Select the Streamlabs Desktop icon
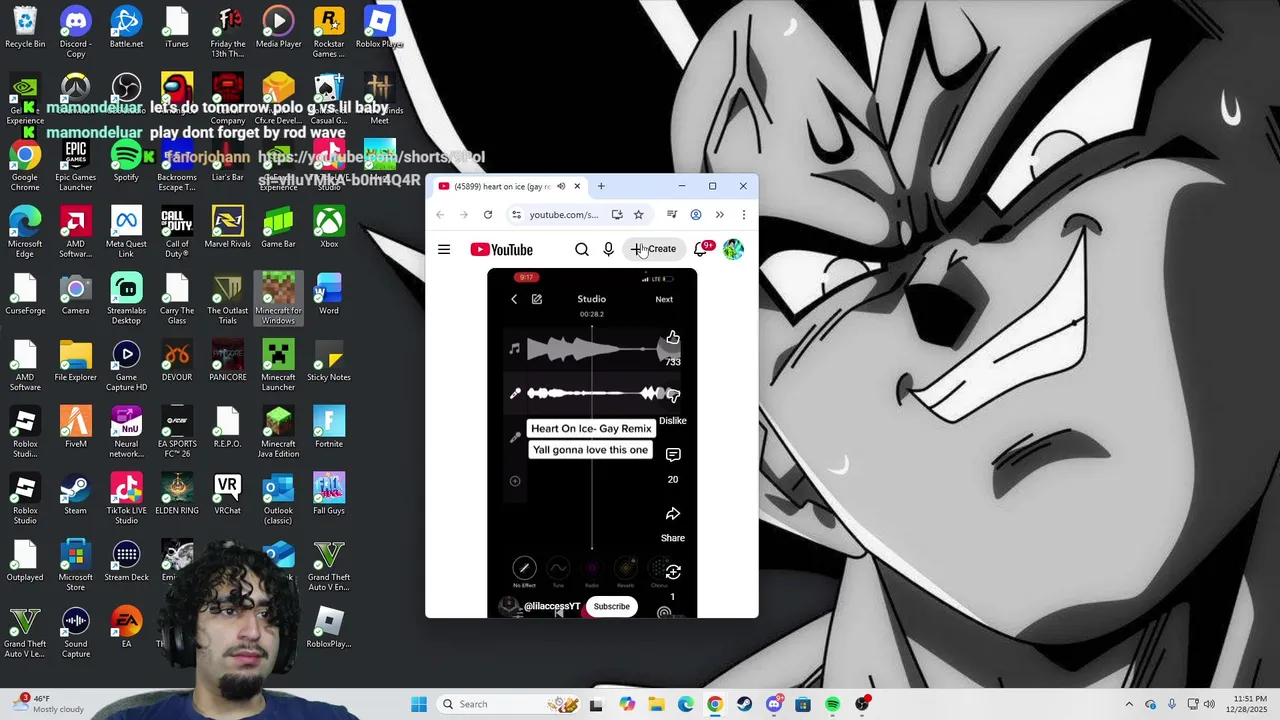Screen dimensions: 1280x720 [x=126, y=299]
